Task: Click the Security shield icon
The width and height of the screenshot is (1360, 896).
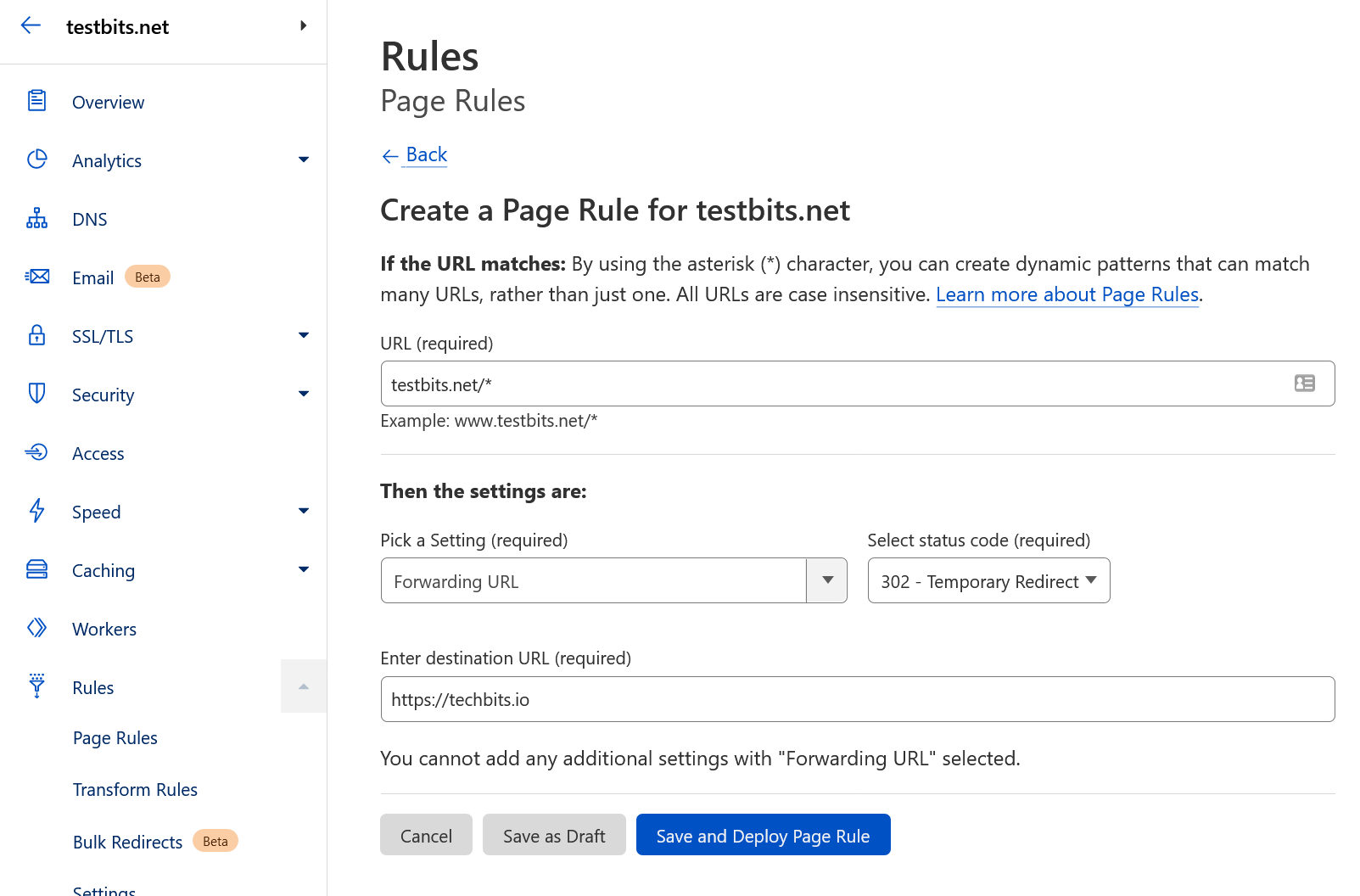Action: [36, 394]
